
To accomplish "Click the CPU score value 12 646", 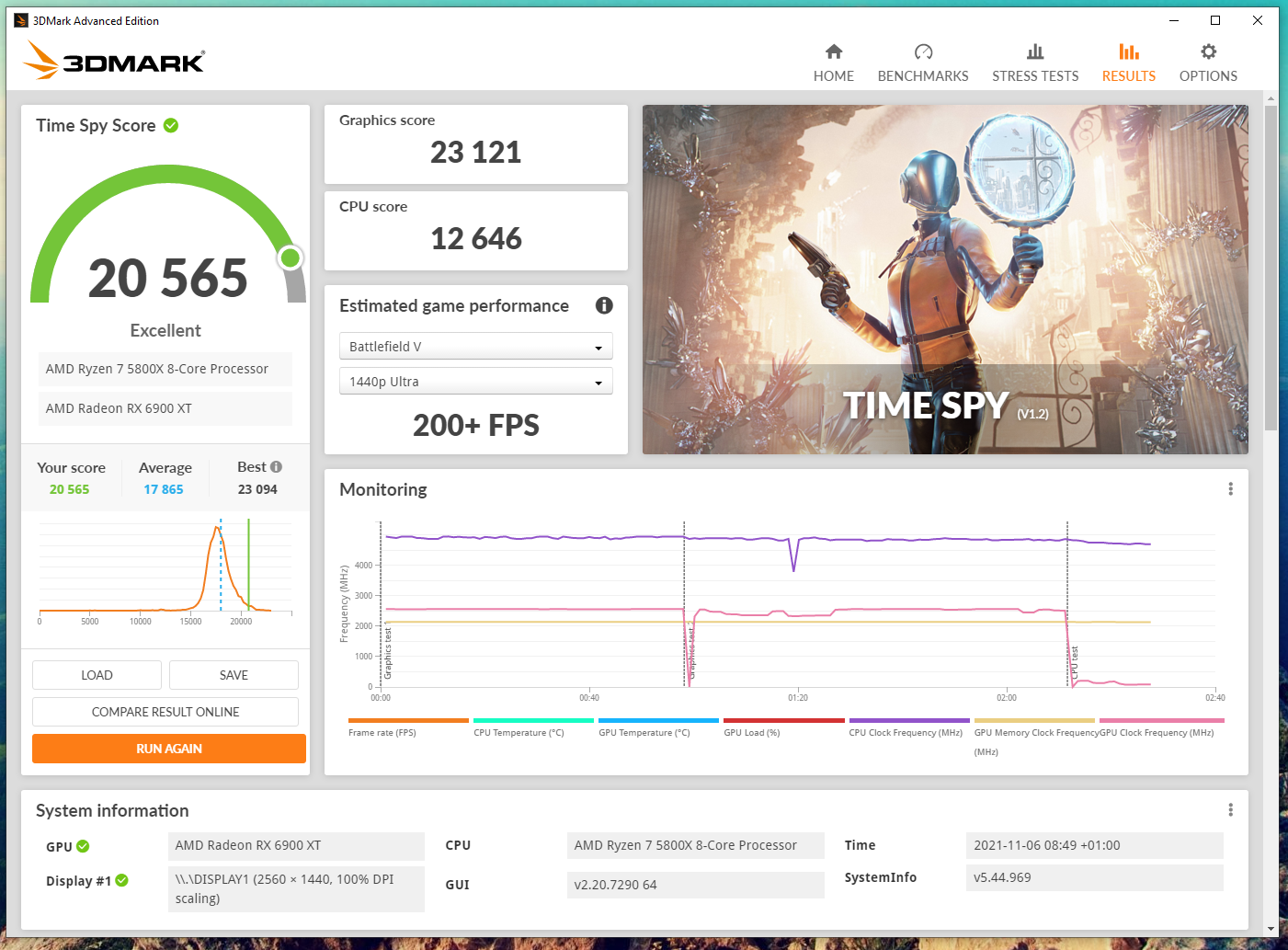I will point(475,238).
